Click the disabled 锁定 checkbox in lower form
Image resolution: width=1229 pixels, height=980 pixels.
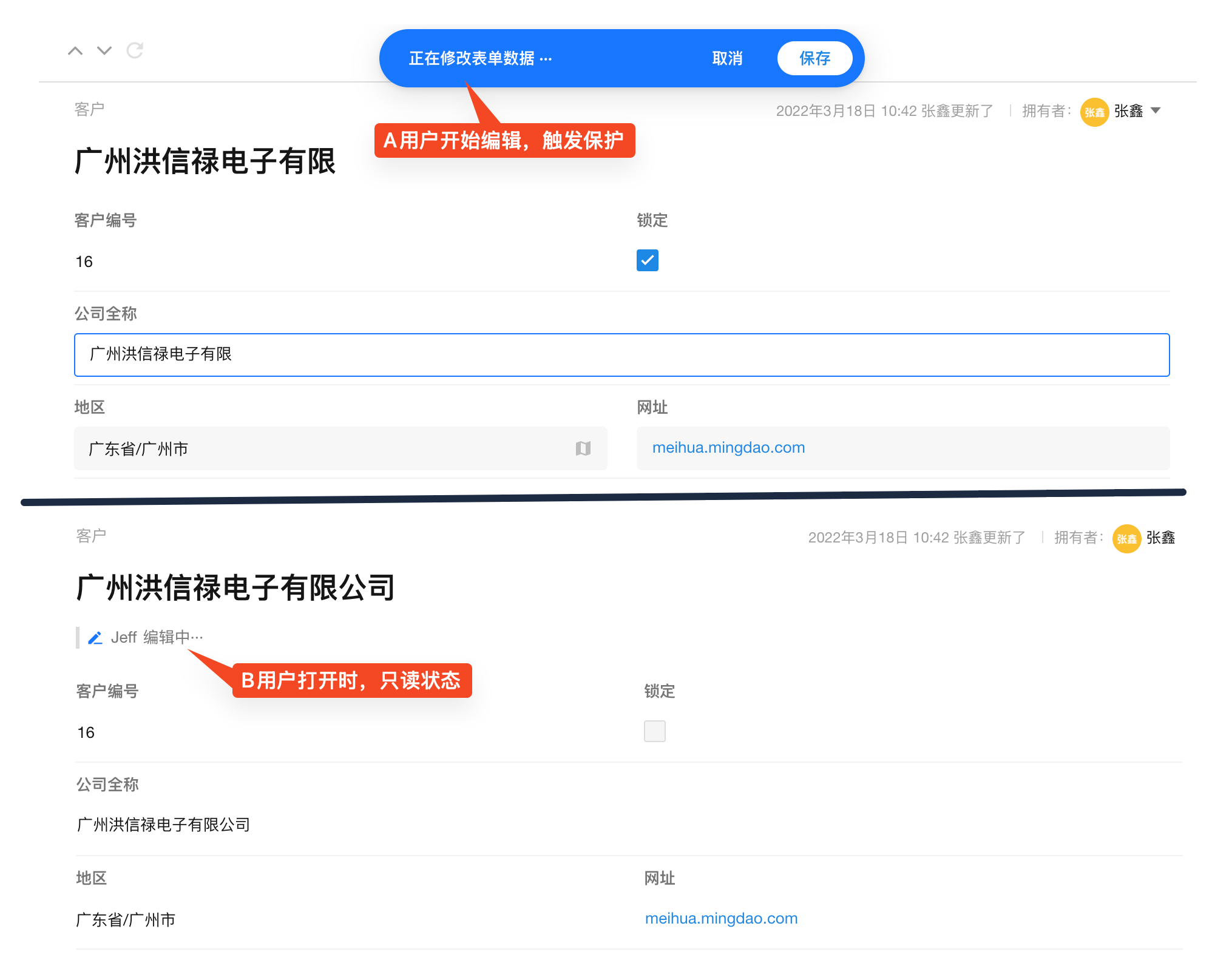[x=654, y=731]
